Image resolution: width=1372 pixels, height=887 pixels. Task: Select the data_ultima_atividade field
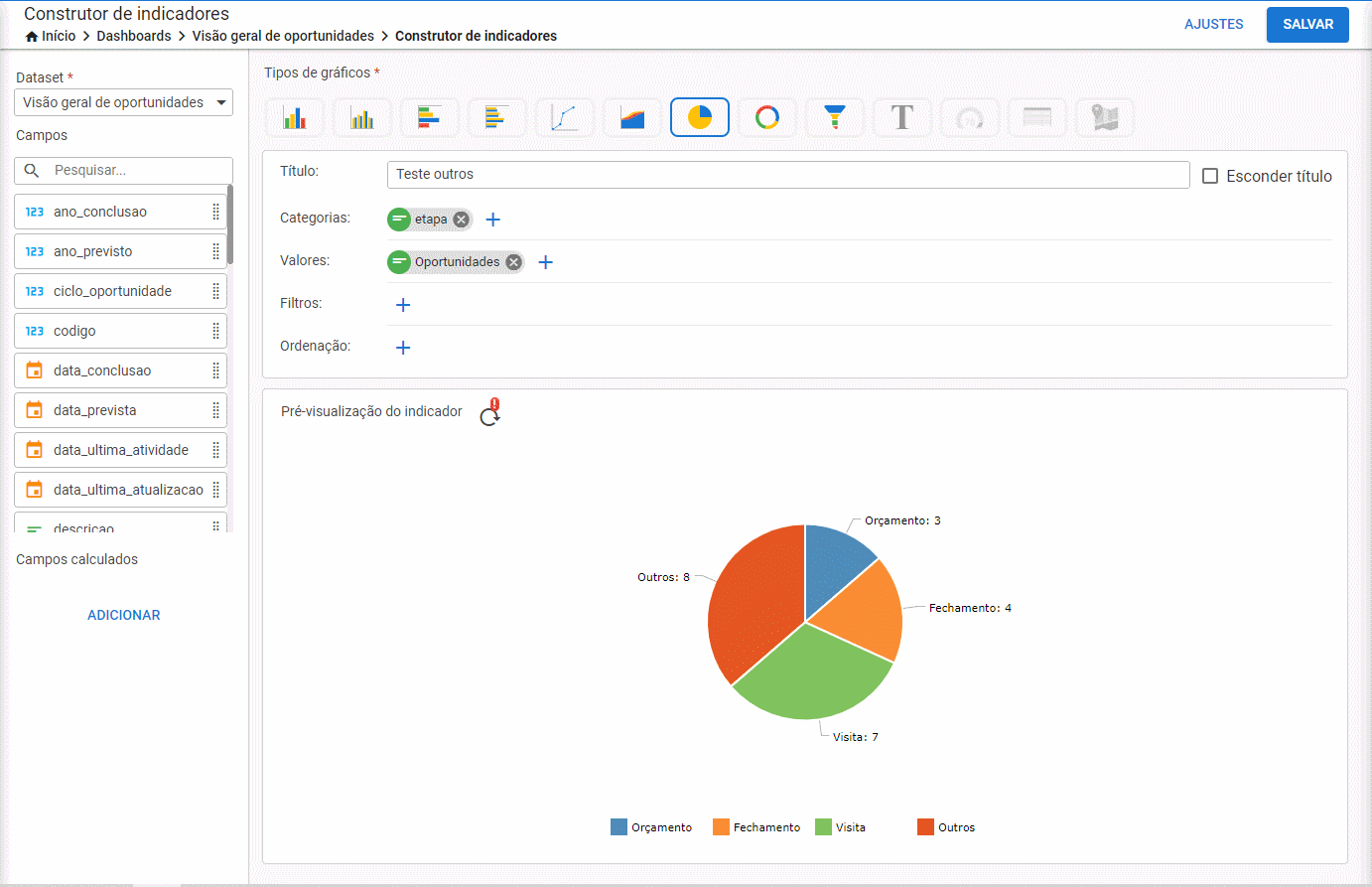pos(120,450)
